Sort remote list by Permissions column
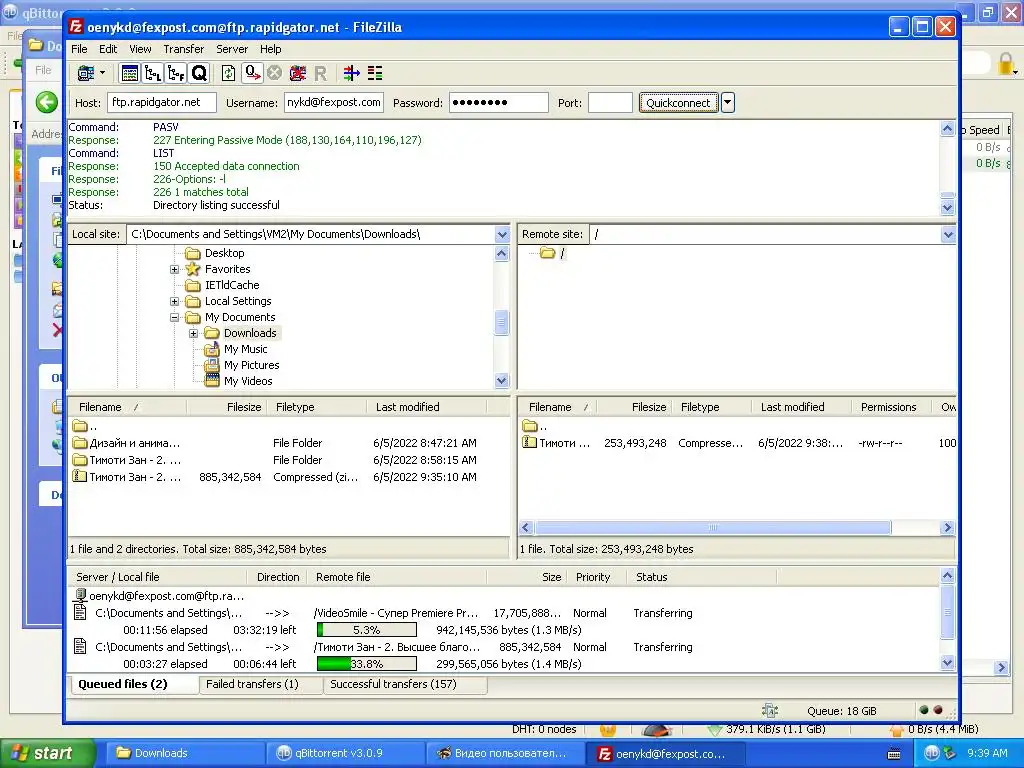 pos(893,407)
